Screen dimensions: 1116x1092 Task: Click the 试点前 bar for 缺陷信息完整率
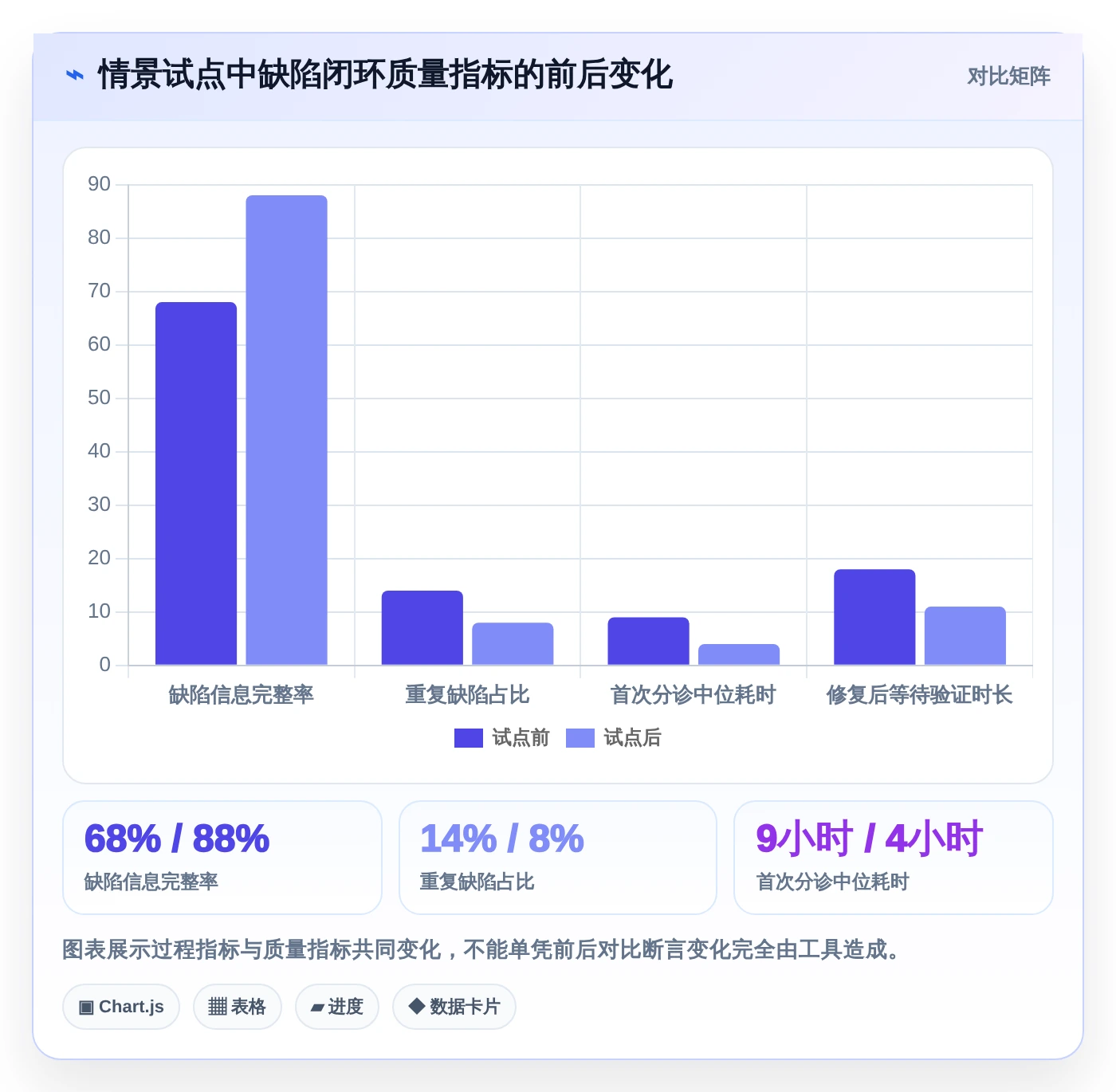click(x=196, y=483)
